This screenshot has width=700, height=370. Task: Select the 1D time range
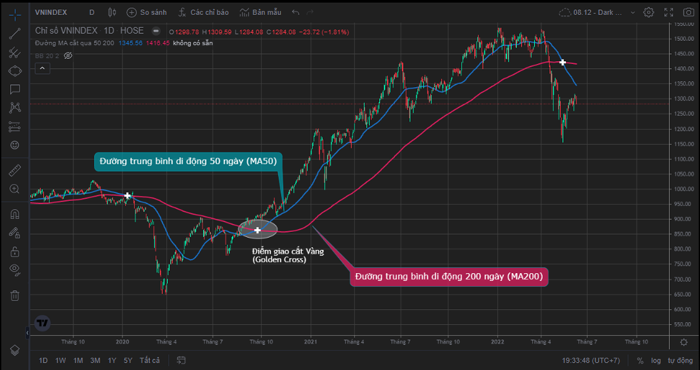43,360
